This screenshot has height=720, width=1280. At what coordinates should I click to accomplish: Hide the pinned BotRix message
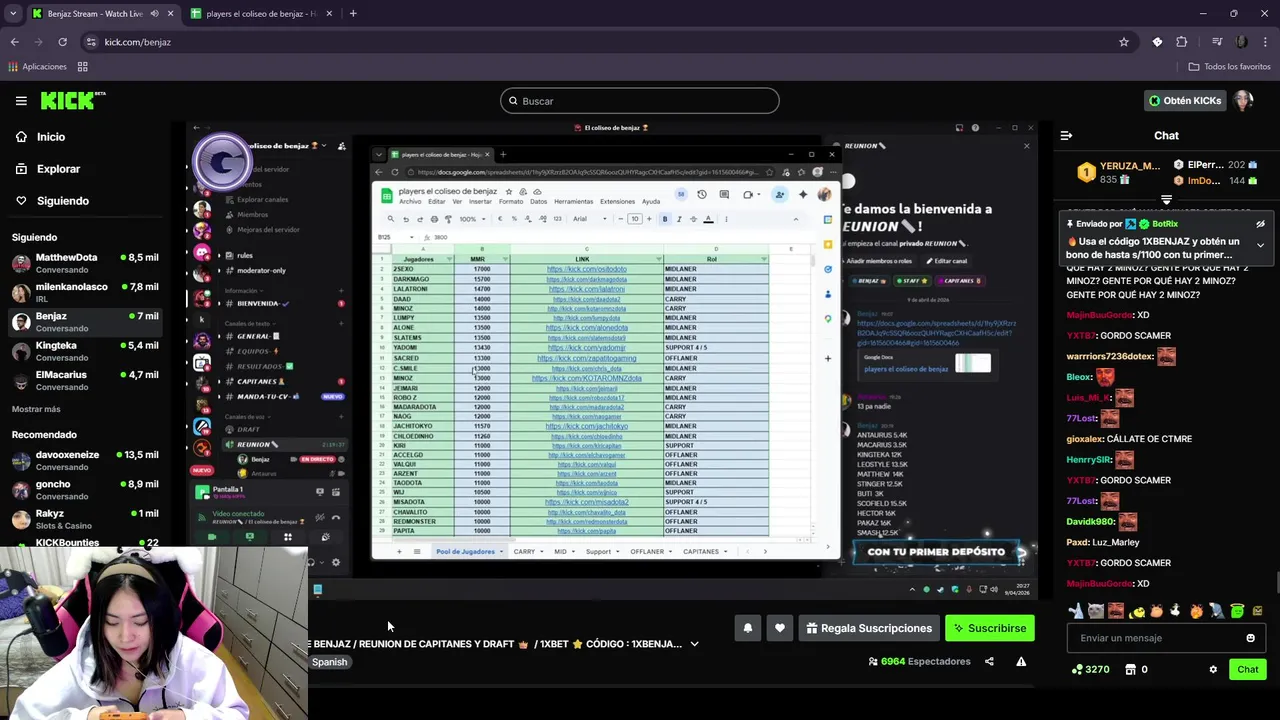pyautogui.click(x=1260, y=224)
